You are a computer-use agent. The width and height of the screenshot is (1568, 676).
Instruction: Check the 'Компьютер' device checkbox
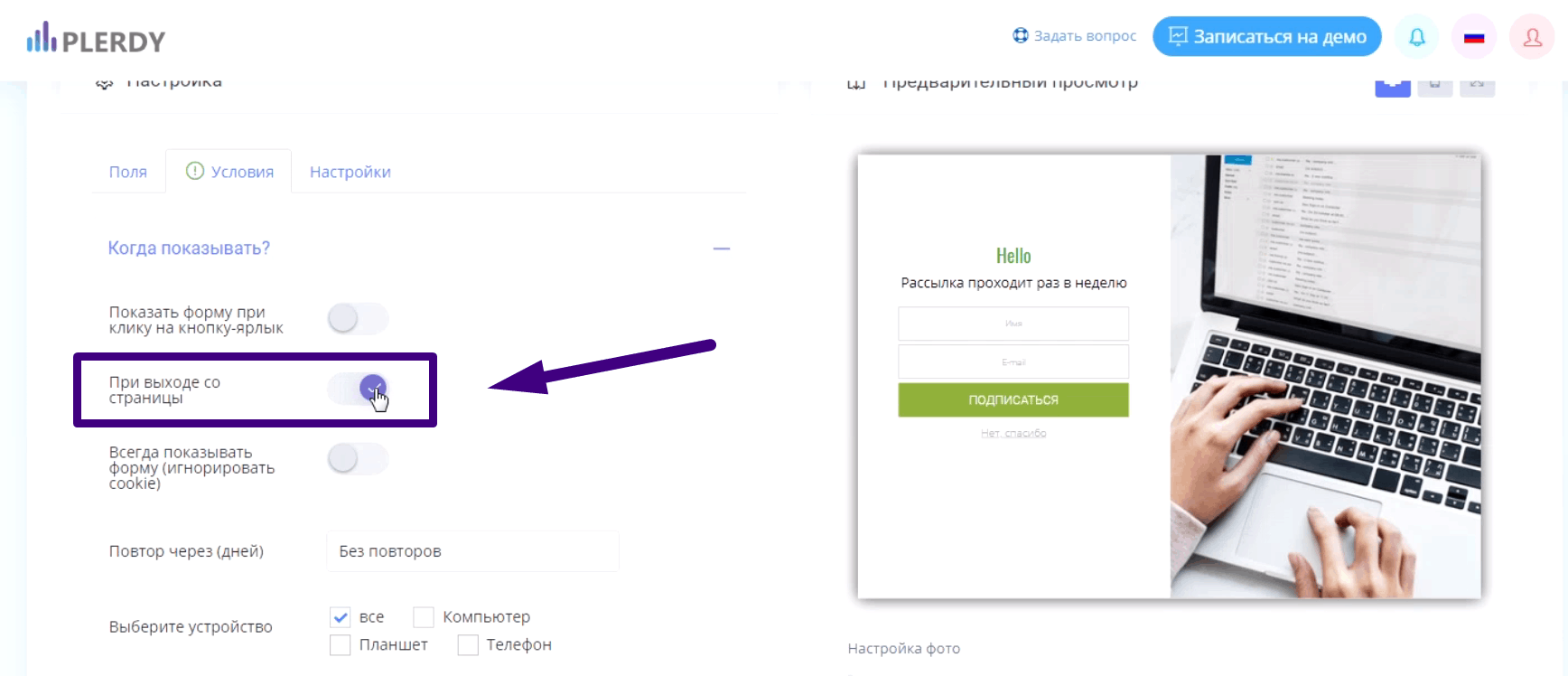click(x=424, y=617)
